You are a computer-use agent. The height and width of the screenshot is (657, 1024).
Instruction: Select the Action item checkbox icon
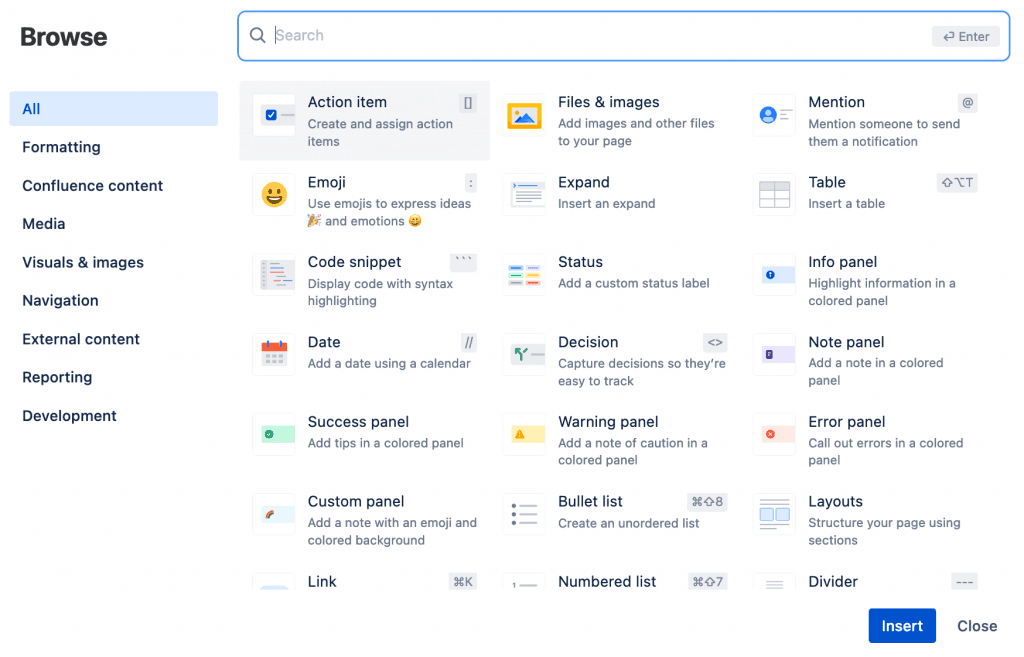coord(274,116)
